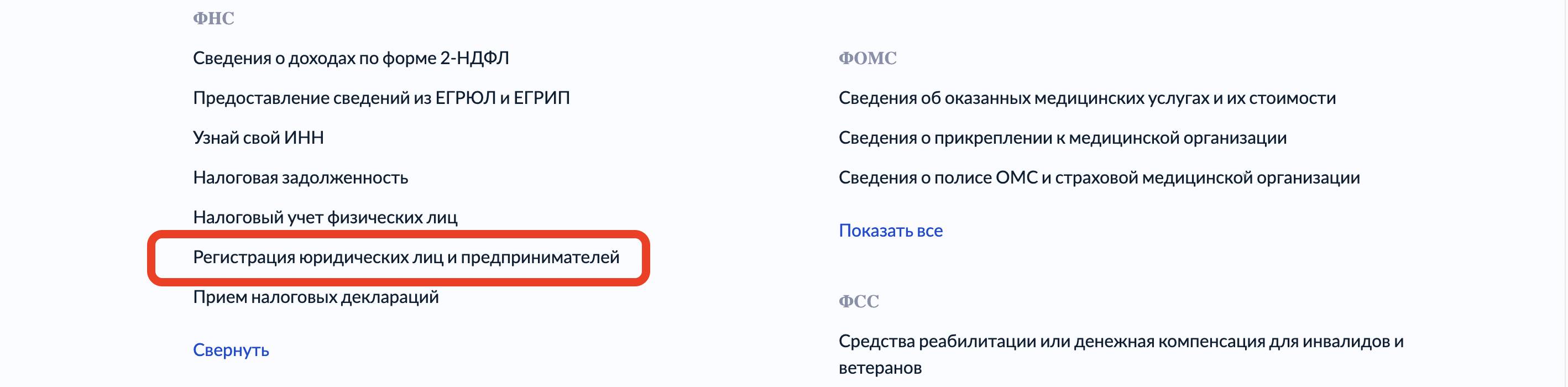
Task: Select Сведения о прикреплении к медицинской организации
Action: click(1062, 138)
